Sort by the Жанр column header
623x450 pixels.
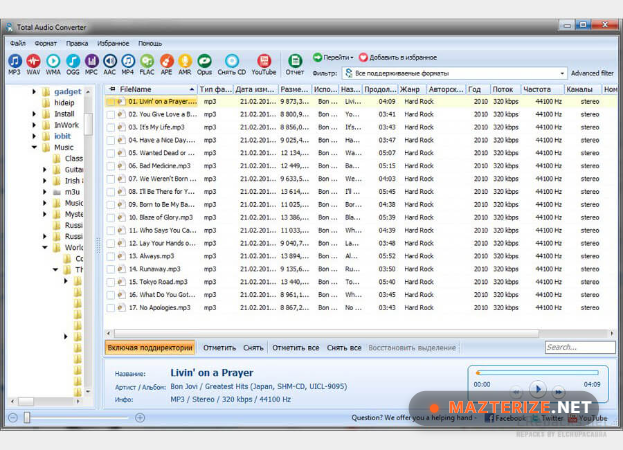pos(412,89)
